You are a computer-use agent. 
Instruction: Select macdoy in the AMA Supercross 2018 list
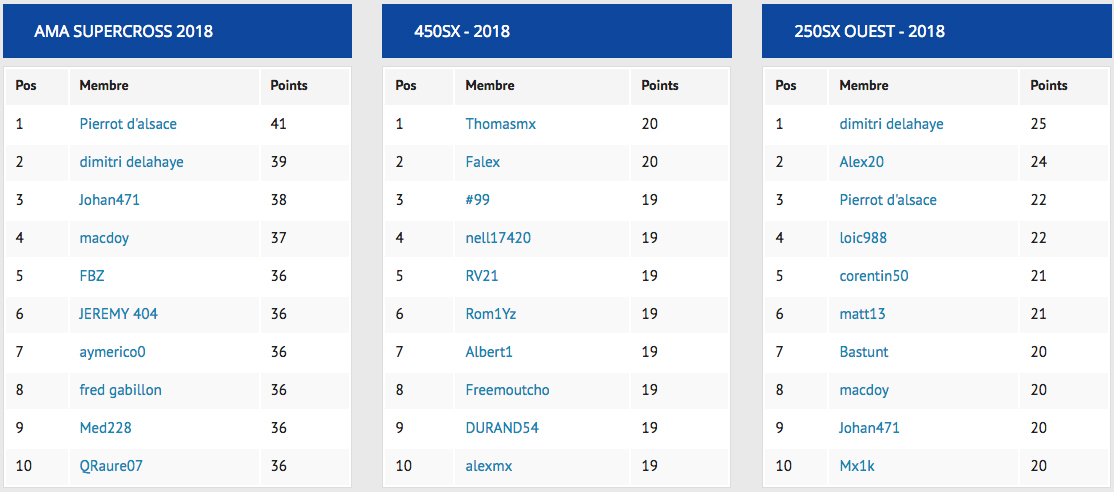[x=104, y=238]
